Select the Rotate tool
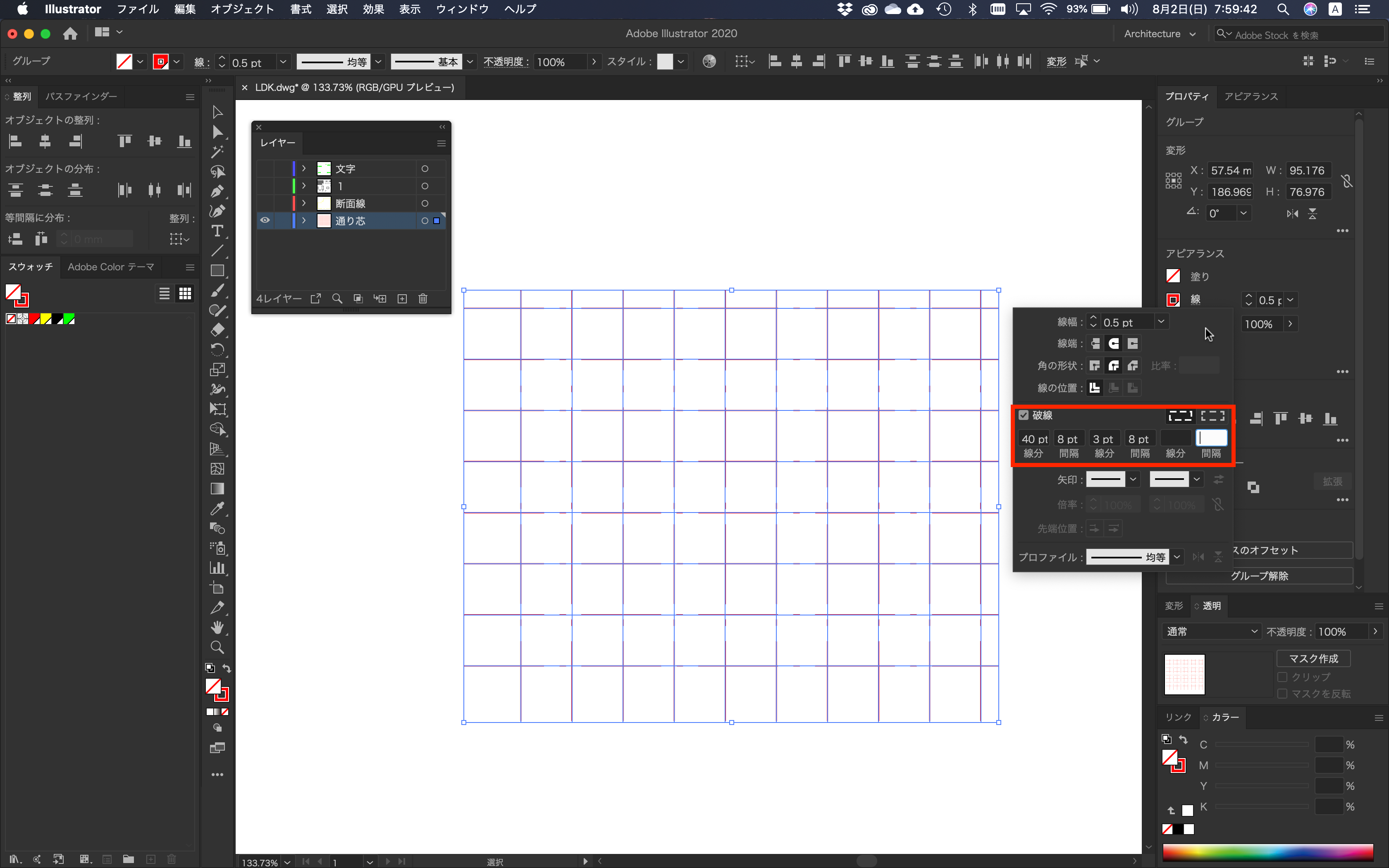Image resolution: width=1389 pixels, height=868 pixels. 217,350
